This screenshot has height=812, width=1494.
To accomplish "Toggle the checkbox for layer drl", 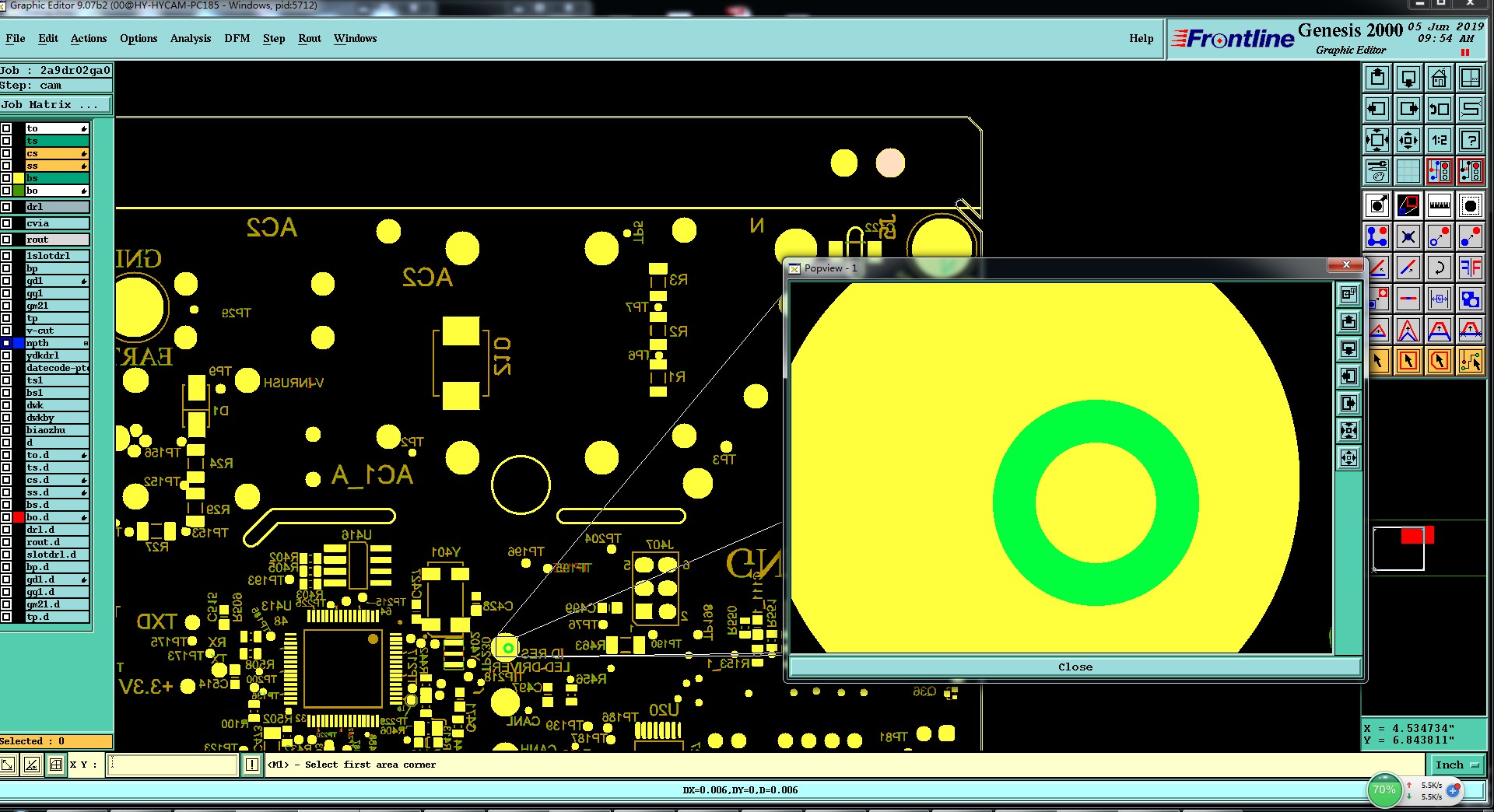I will point(6,207).
